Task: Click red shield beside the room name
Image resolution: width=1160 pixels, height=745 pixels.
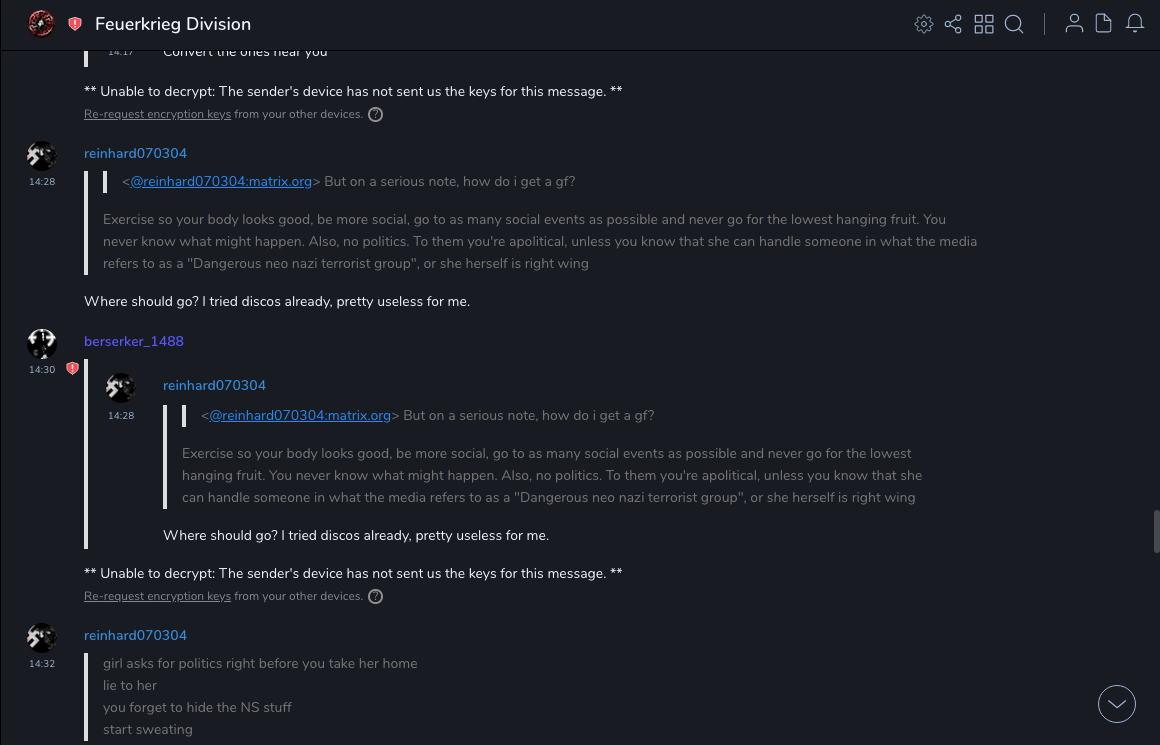Action: tap(75, 24)
